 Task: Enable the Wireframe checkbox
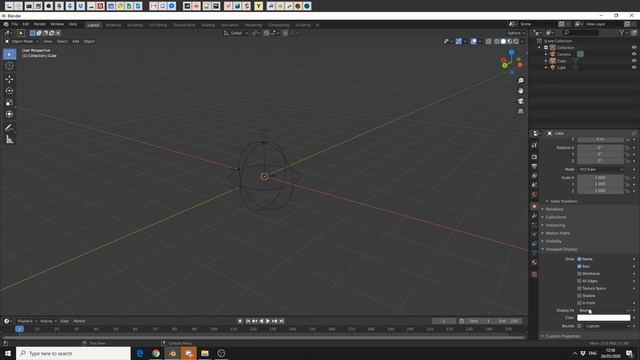[x=579, y=274]
